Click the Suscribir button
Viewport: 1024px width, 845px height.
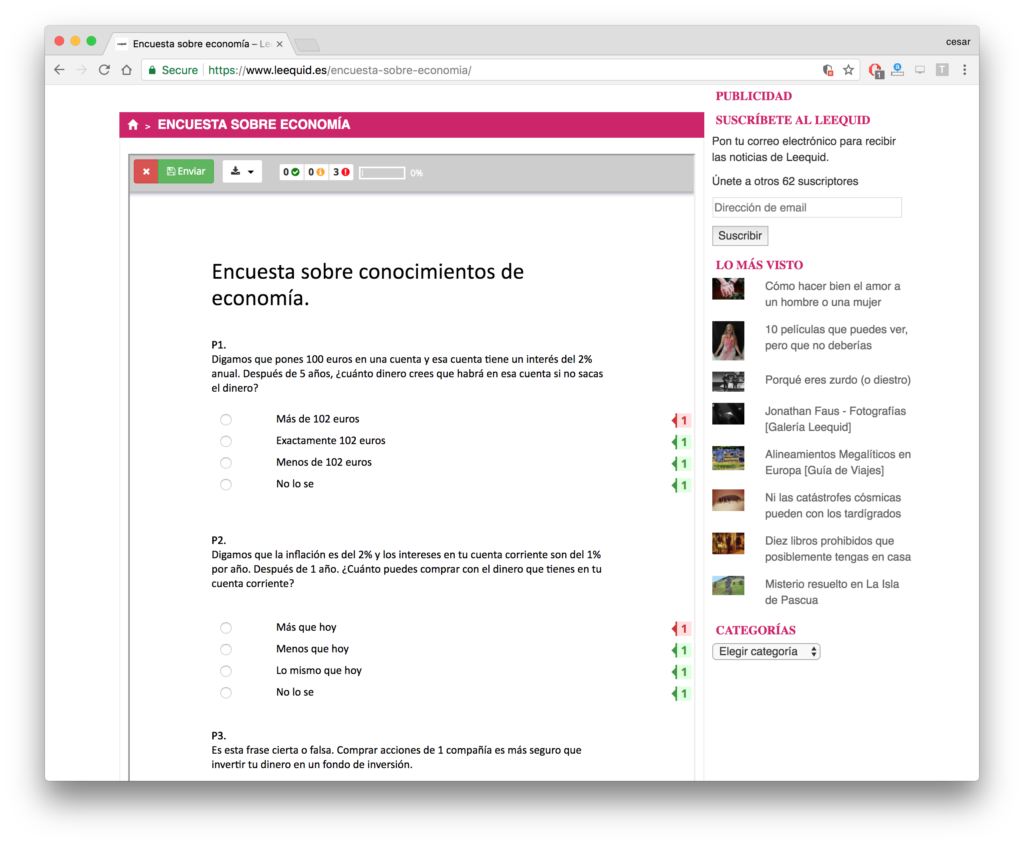coord(740,236)
